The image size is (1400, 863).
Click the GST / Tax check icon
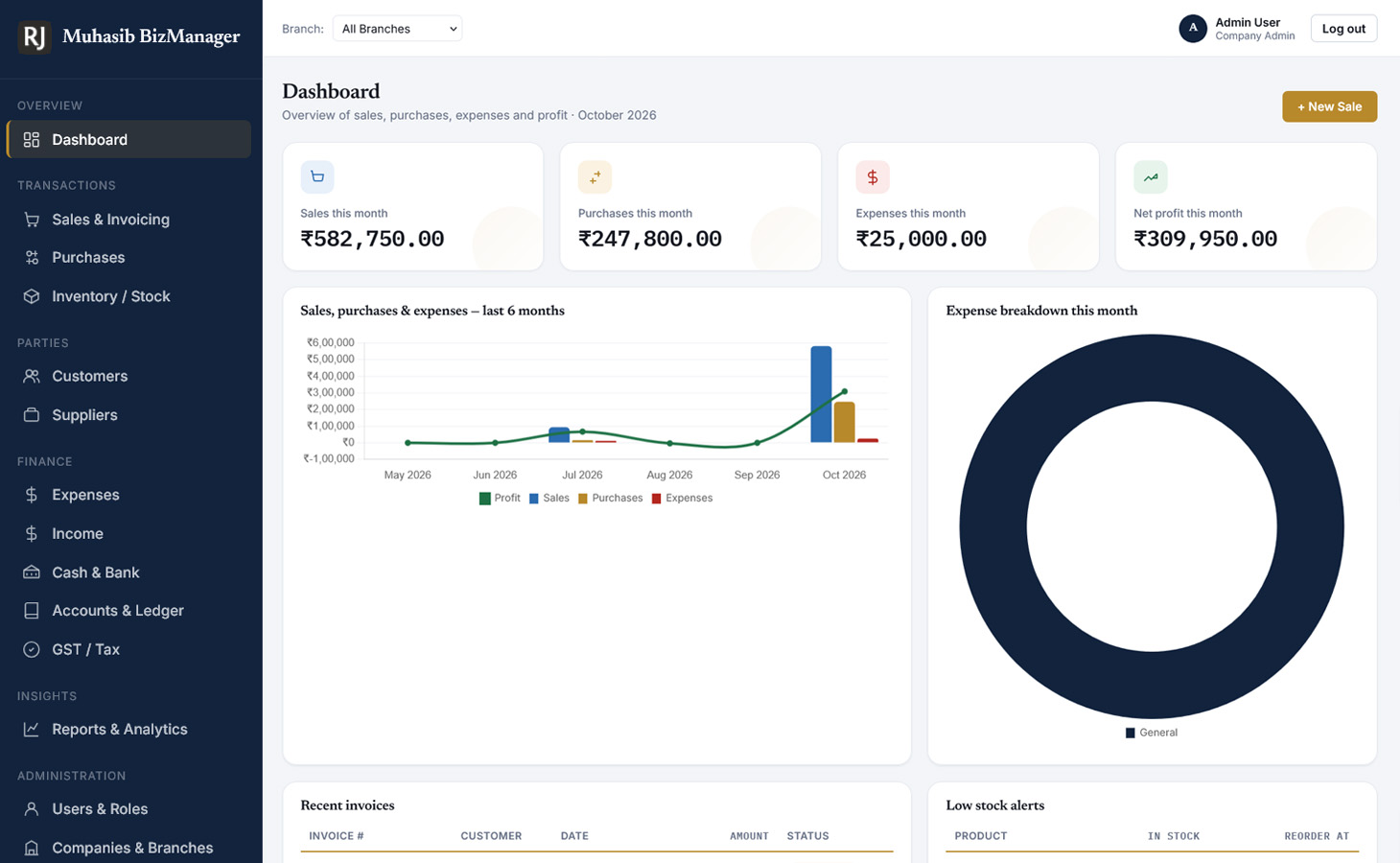point(32,649)
